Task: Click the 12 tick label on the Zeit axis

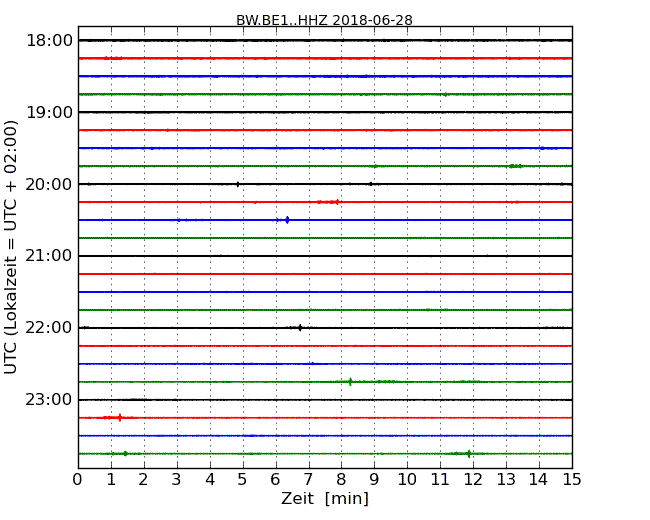Action: click(473, 480)
